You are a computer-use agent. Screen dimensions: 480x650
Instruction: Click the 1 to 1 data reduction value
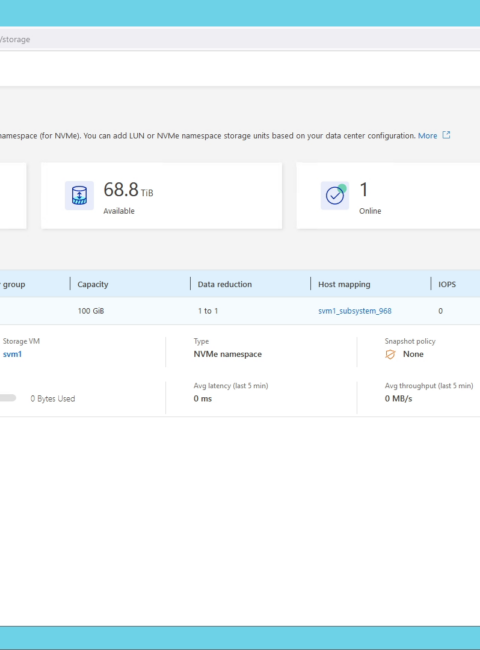tap(208, 311)
